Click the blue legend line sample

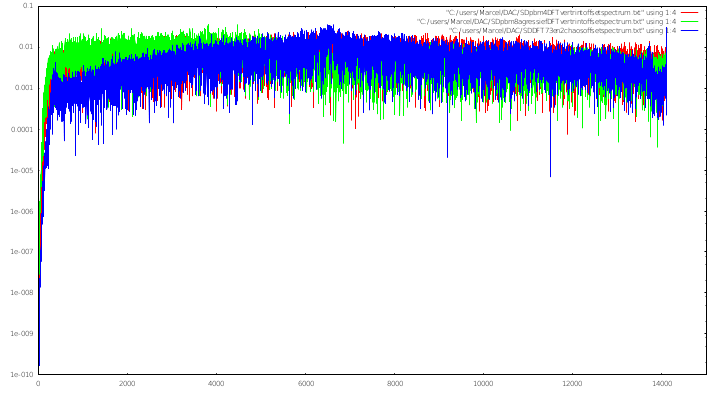click(x=690, y=31)
